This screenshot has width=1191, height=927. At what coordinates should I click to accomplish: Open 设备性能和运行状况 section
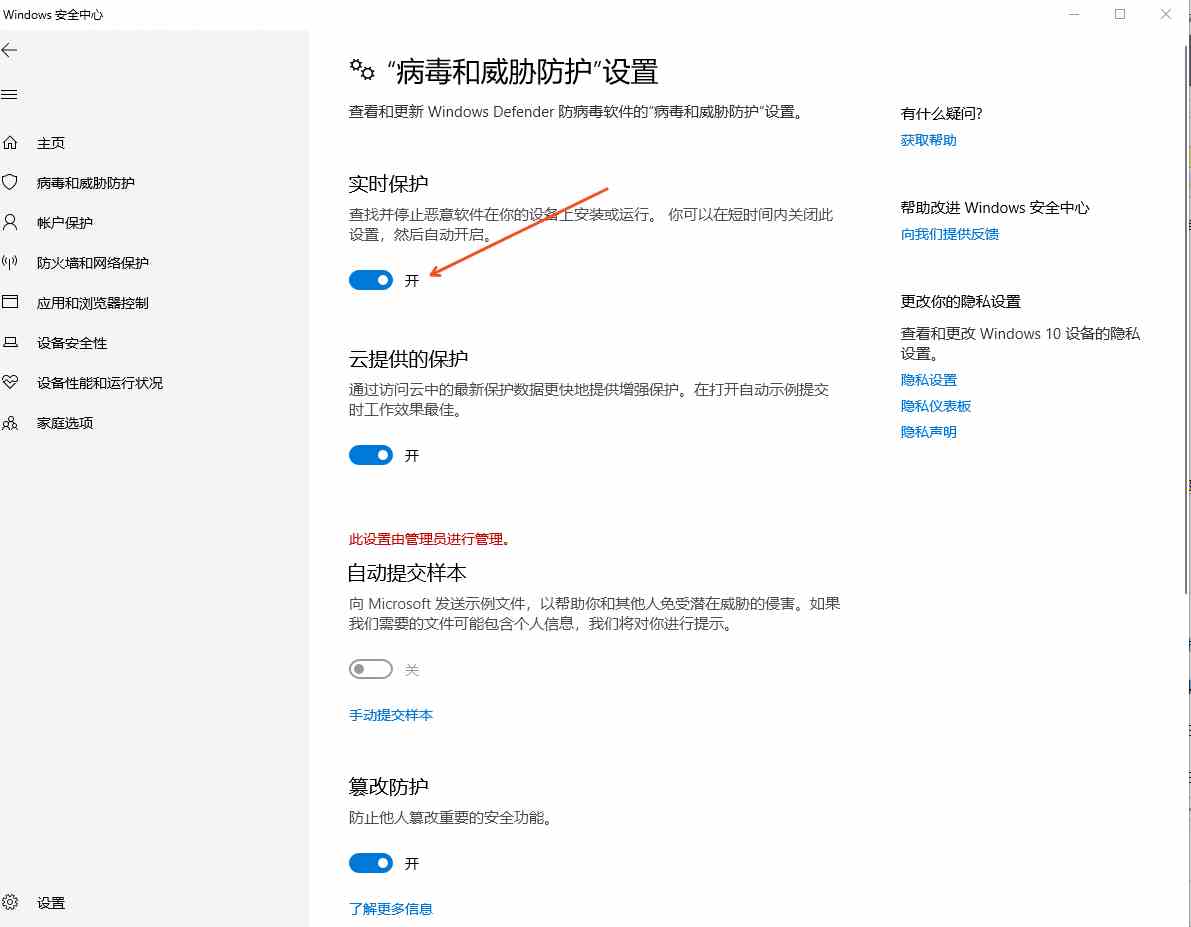(100, 383)
